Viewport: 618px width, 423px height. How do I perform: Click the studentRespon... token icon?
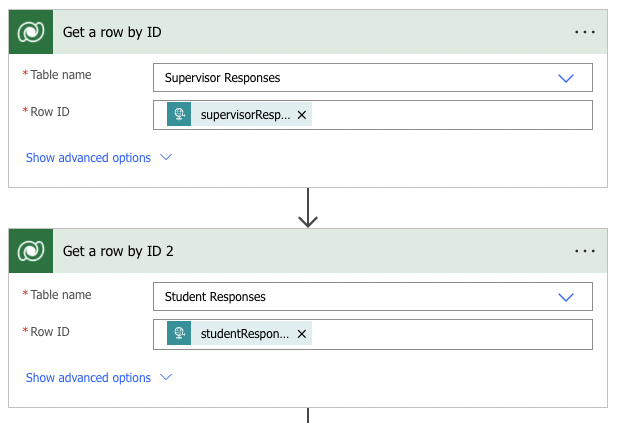(179, 333)
